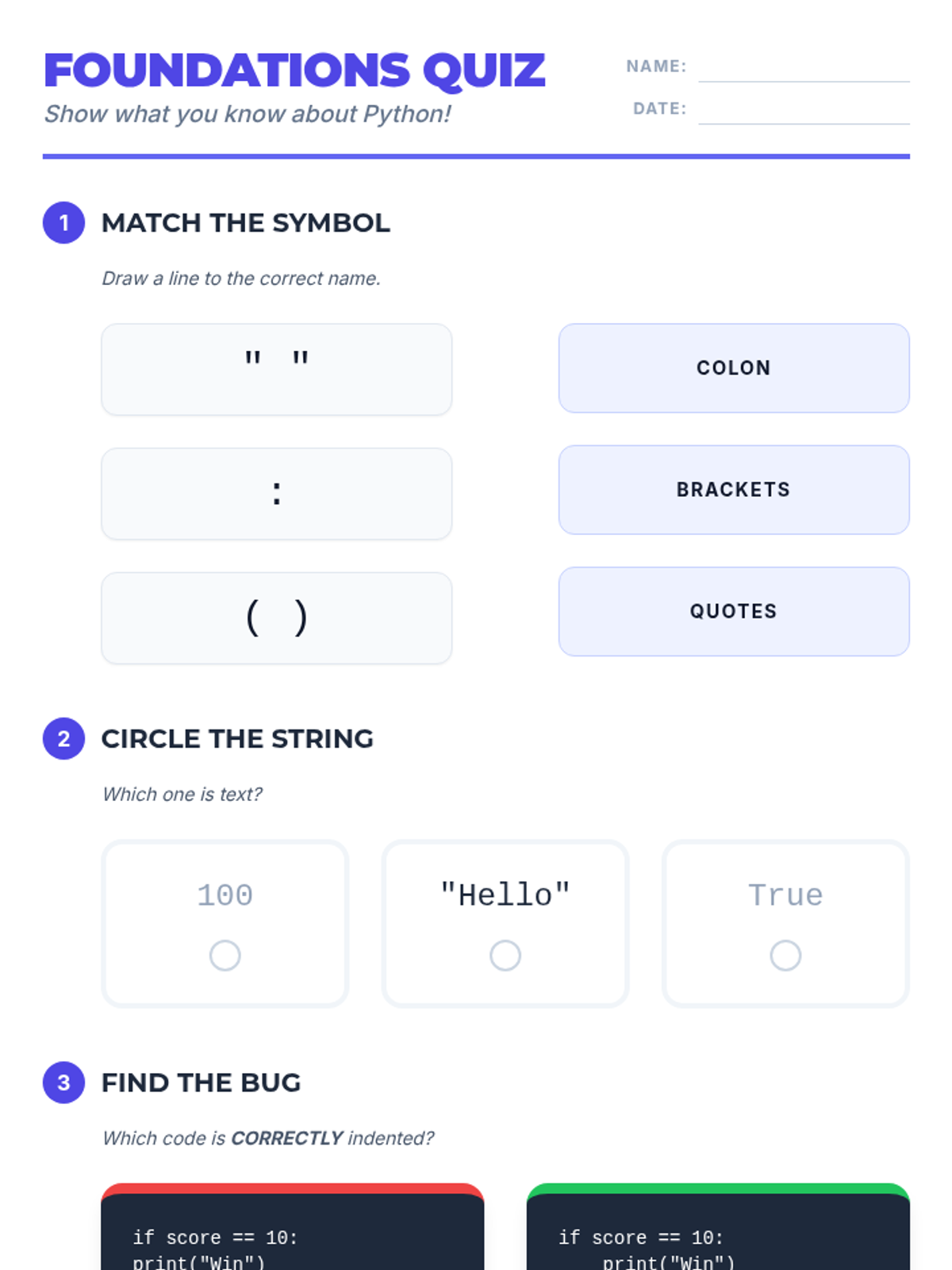Choose the COLON answer box
952x1270 pixels.
[734, 368]
